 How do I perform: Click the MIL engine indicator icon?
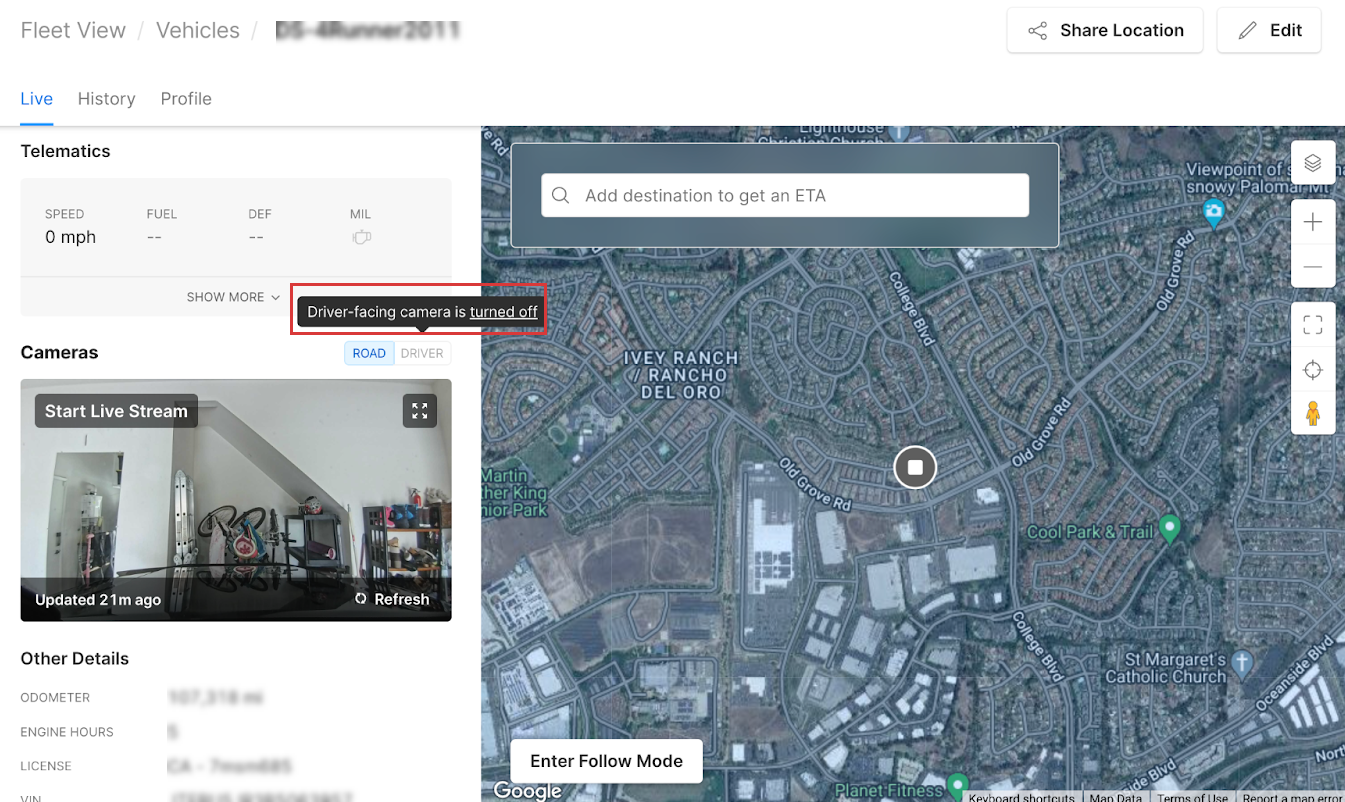(x=361, y=238)
